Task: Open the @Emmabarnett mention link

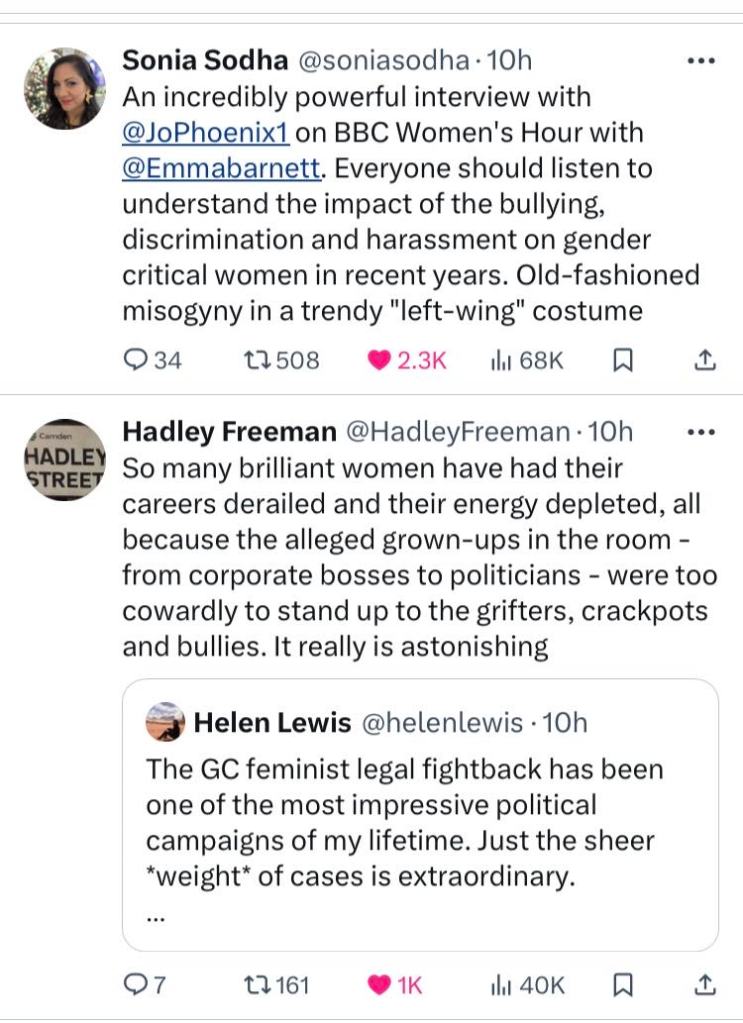Action: 221,169
